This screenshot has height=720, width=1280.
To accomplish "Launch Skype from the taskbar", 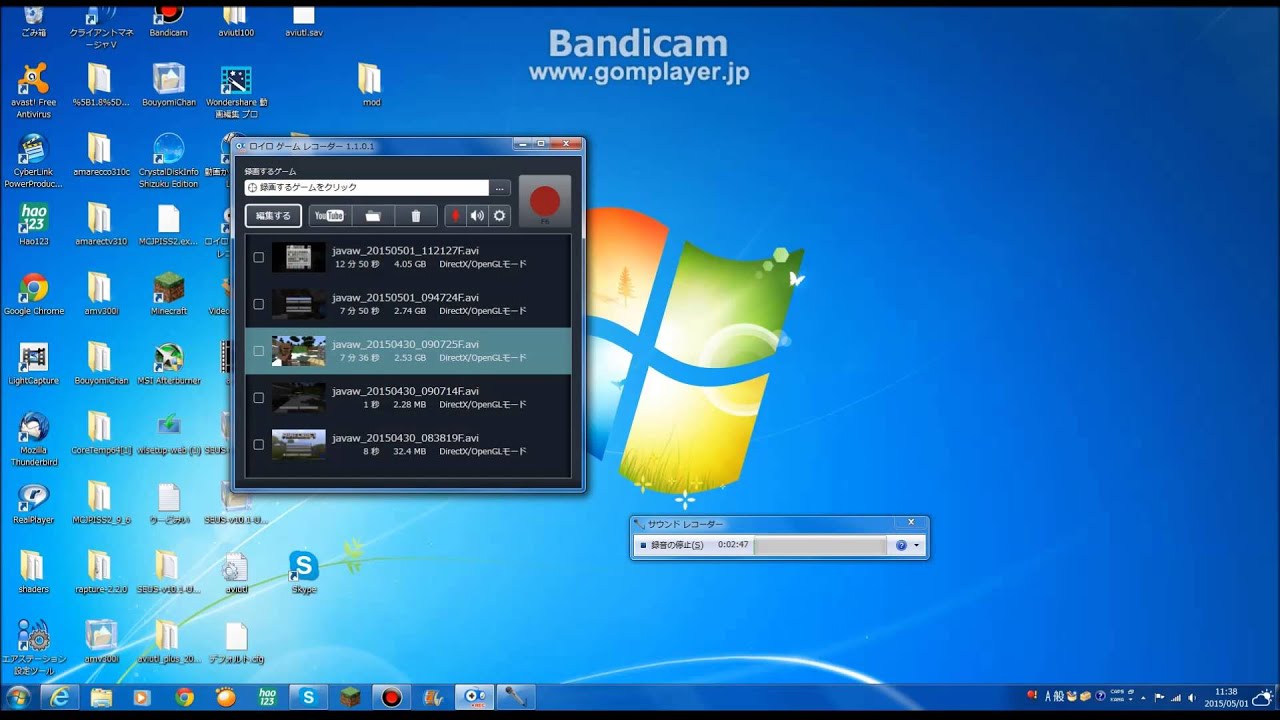I will tap(307, 696).
